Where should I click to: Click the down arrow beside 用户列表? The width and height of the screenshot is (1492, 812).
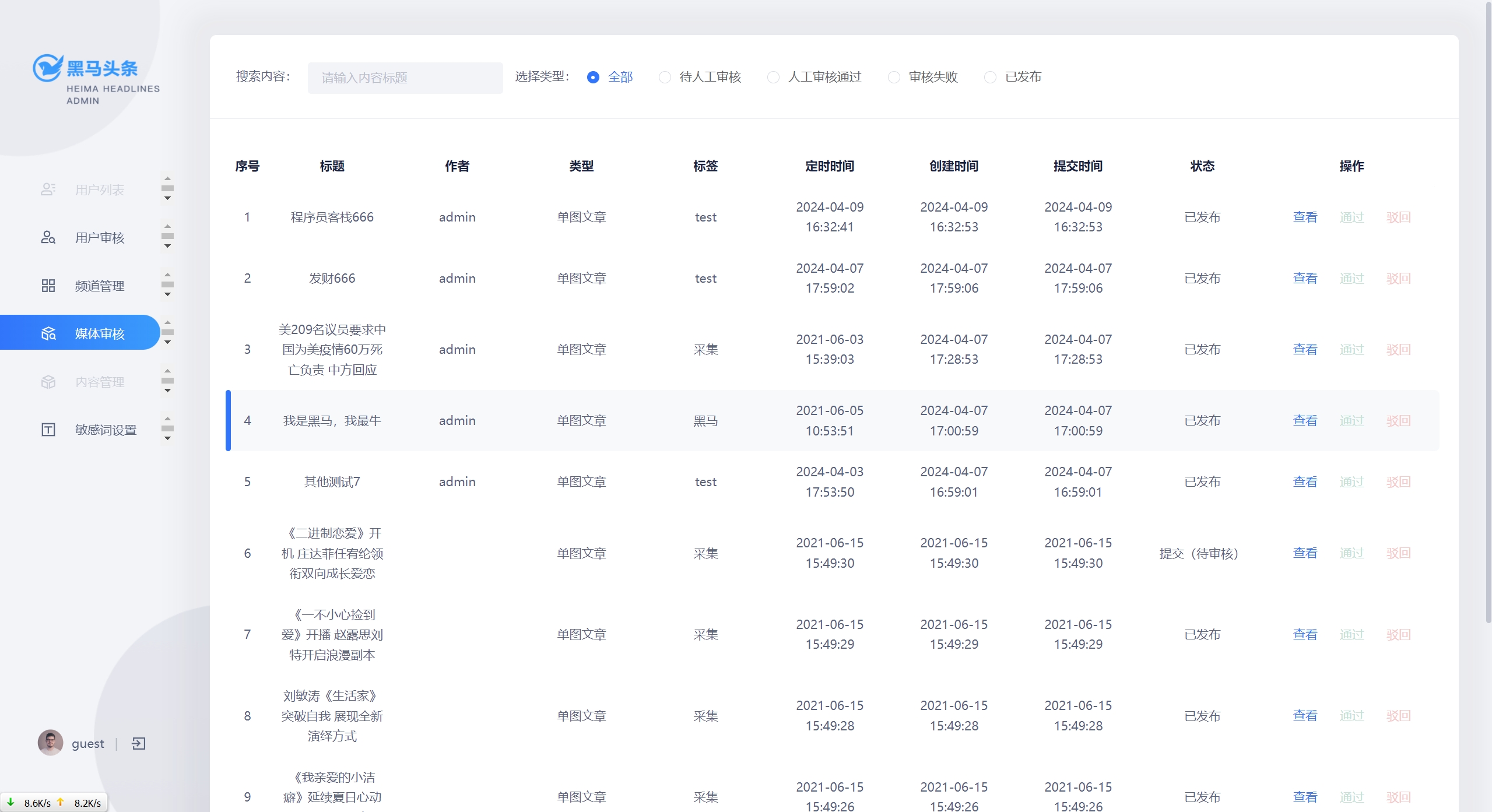point(167,198)
